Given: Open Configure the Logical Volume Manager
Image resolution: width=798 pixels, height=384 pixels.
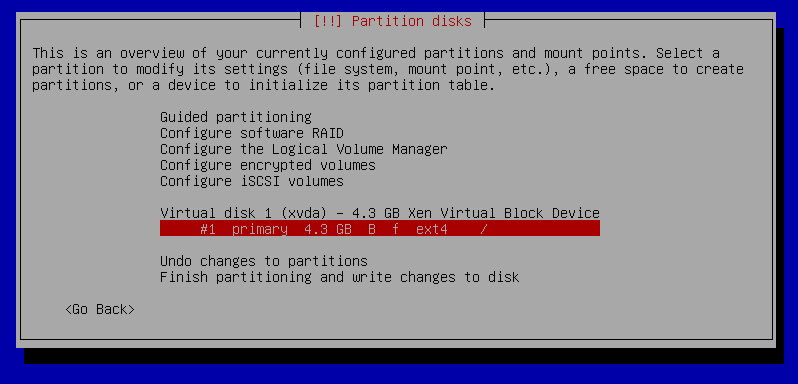Looking at the screenshot, I should tap(303, 150).
